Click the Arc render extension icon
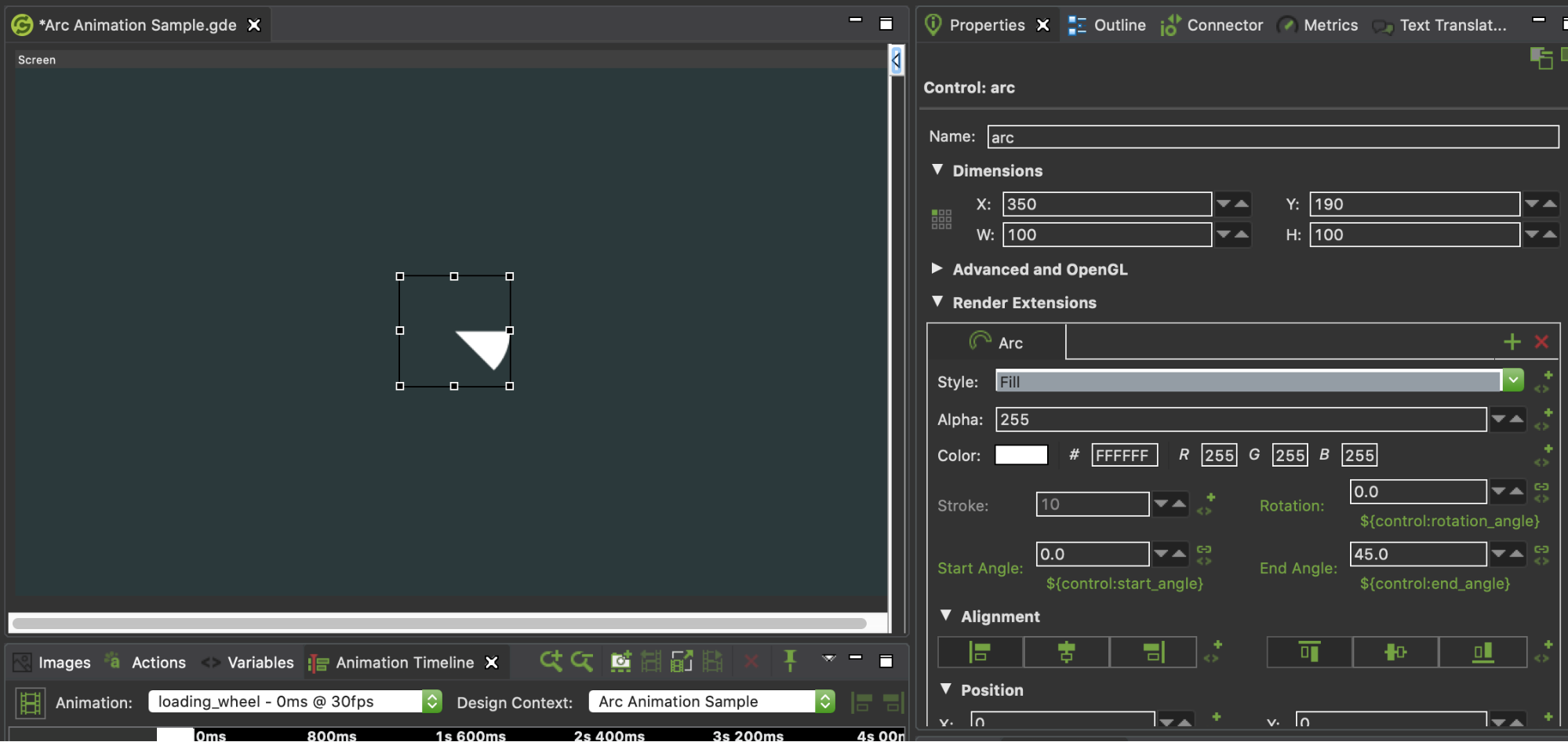1568x742 pixels. 980,340
